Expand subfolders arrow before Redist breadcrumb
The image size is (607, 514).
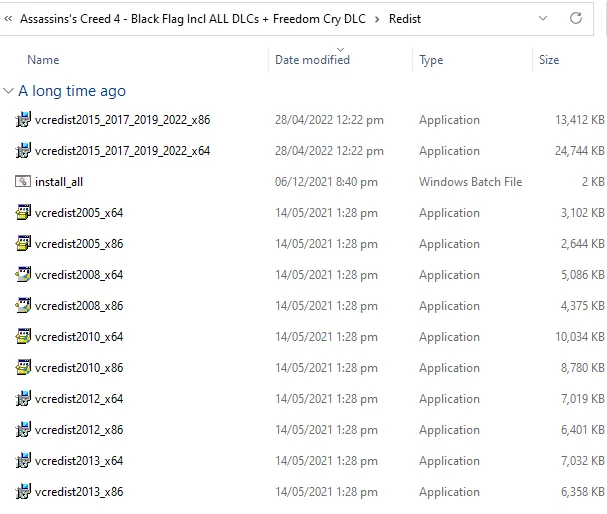pos(377,19)
